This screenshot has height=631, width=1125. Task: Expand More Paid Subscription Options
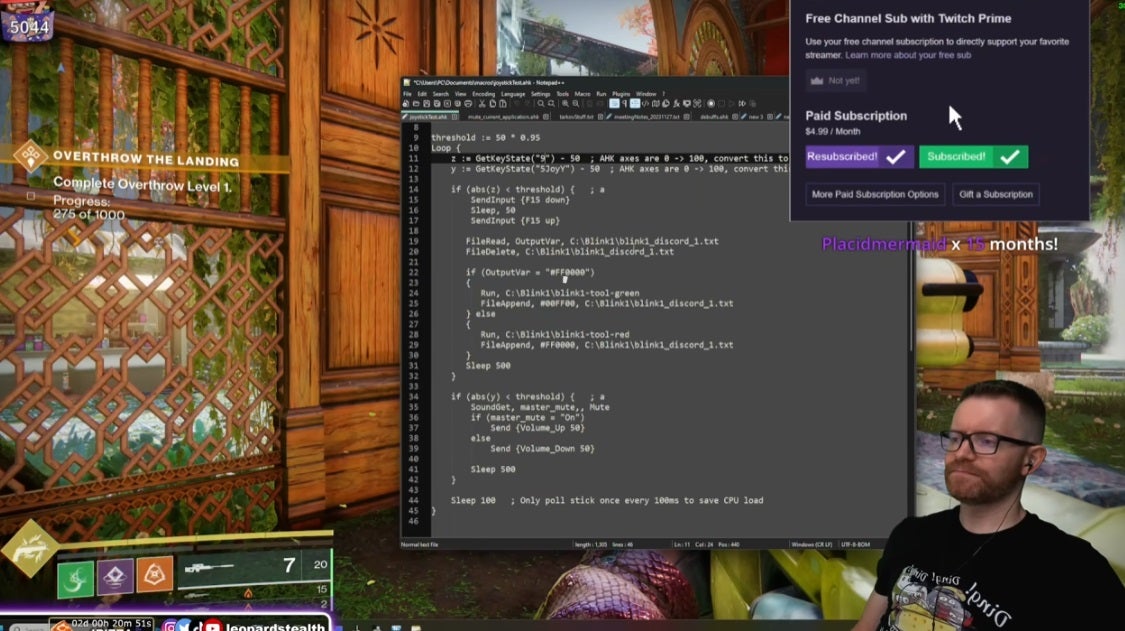tap(874, 194)
